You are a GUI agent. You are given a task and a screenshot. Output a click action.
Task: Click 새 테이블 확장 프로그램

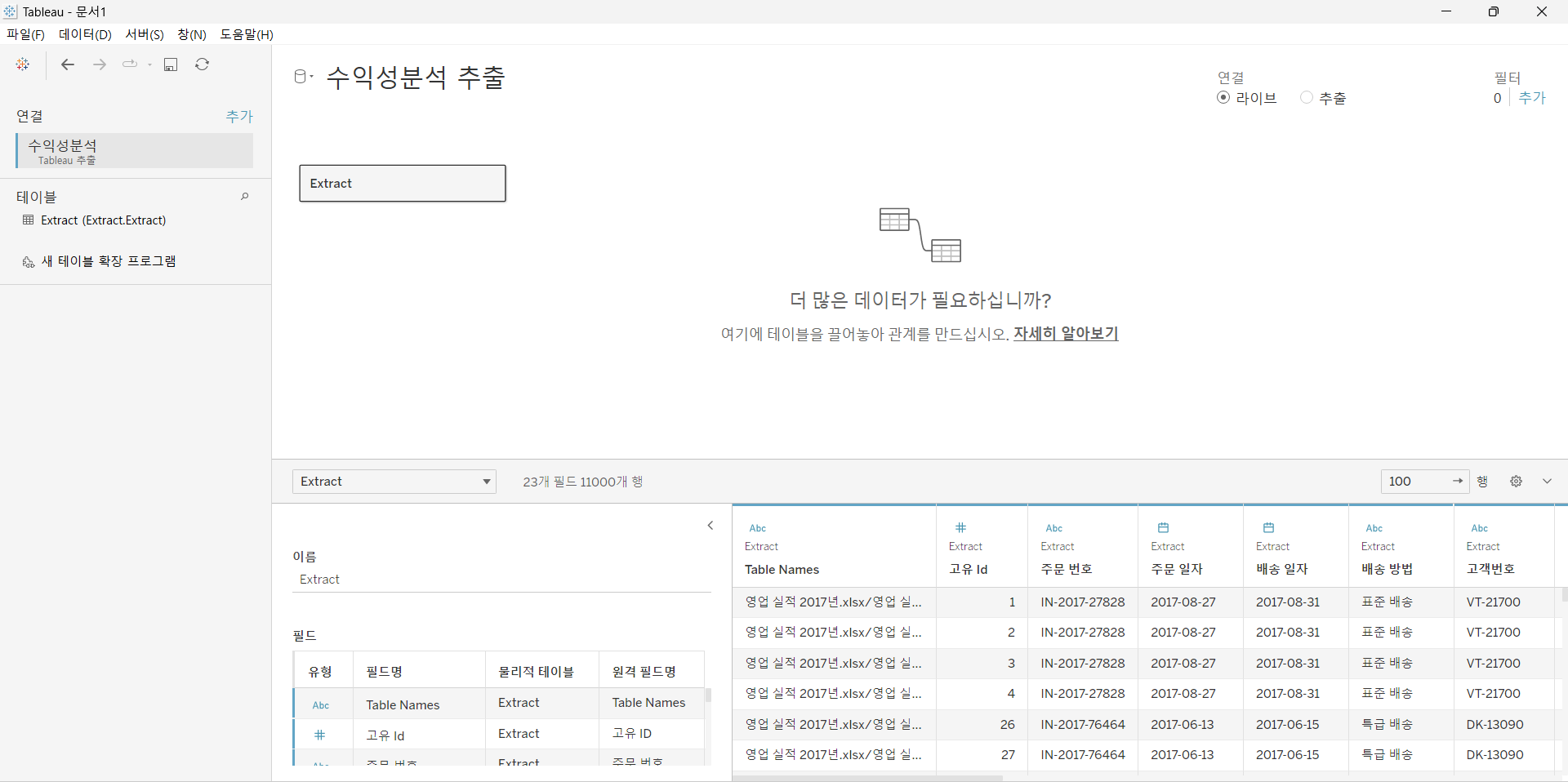(109, 261)
